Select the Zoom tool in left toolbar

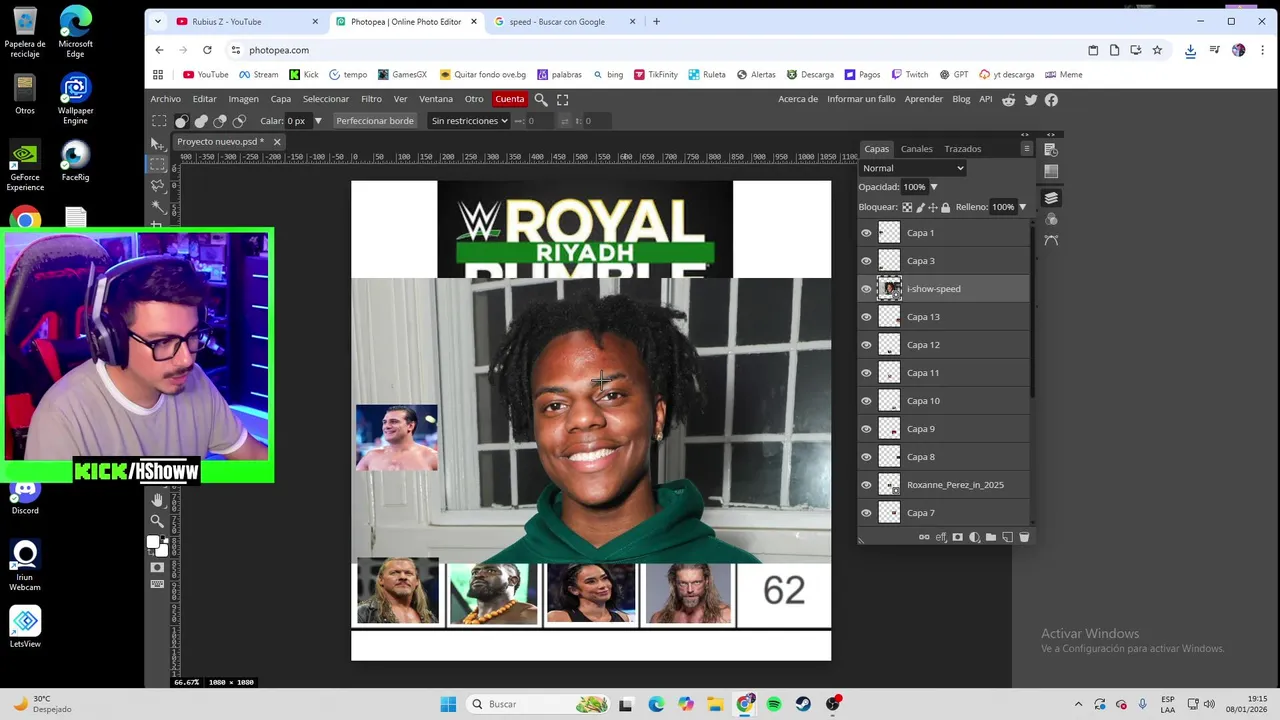pyautogui.click(x=157, y=520)
